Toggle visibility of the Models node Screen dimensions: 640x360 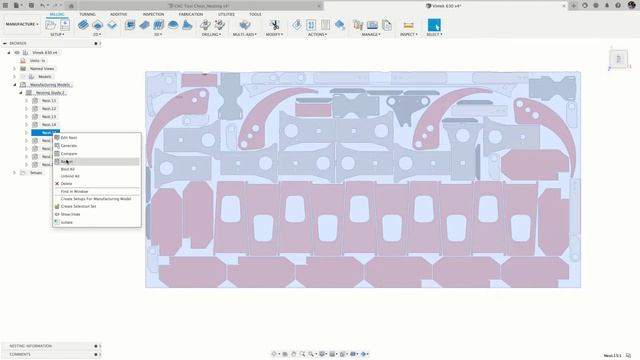pos(23,77)
